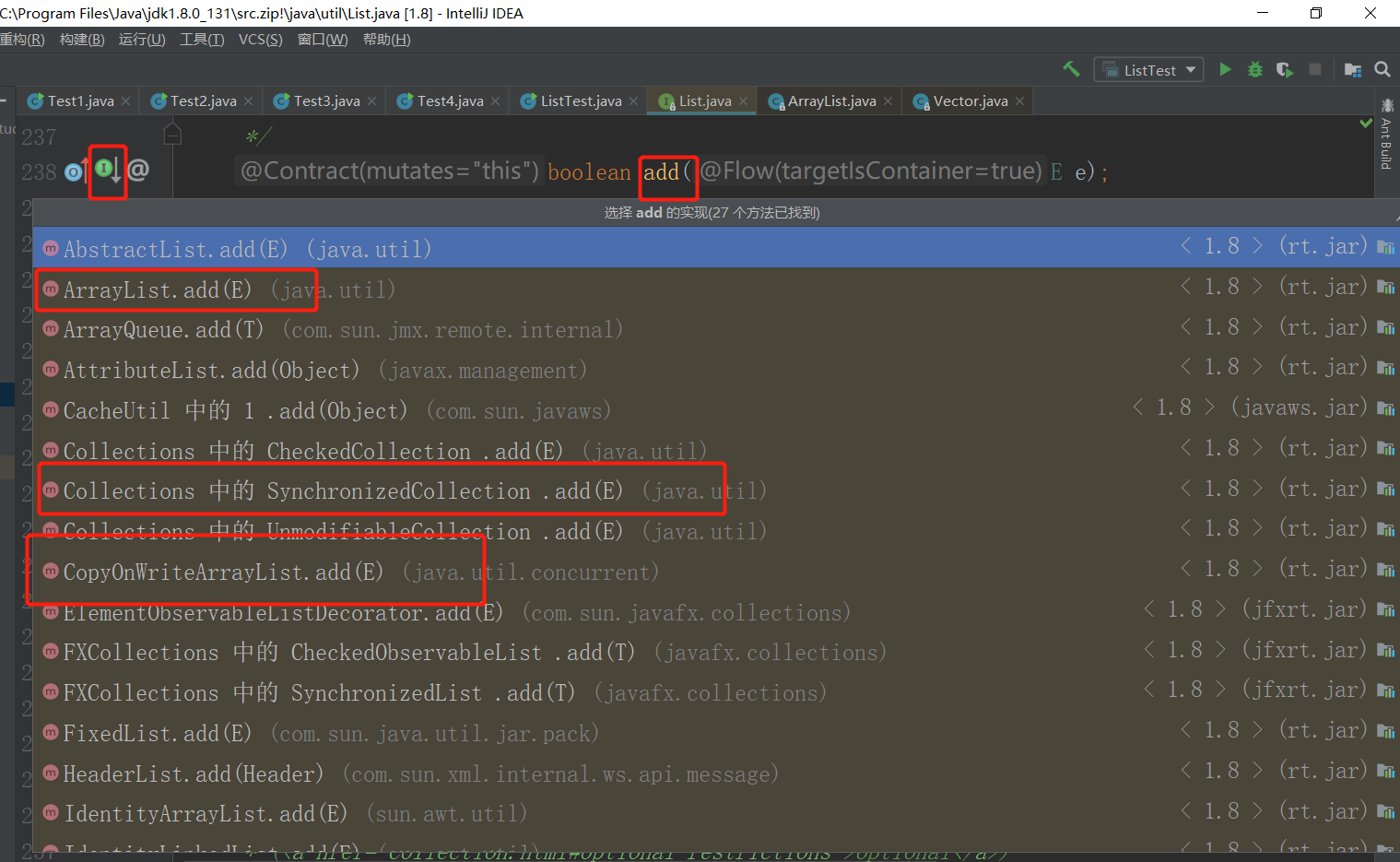Click the blue overrides gutter icon
This screenshot has height=862, width=1400.
coord(74,171)
